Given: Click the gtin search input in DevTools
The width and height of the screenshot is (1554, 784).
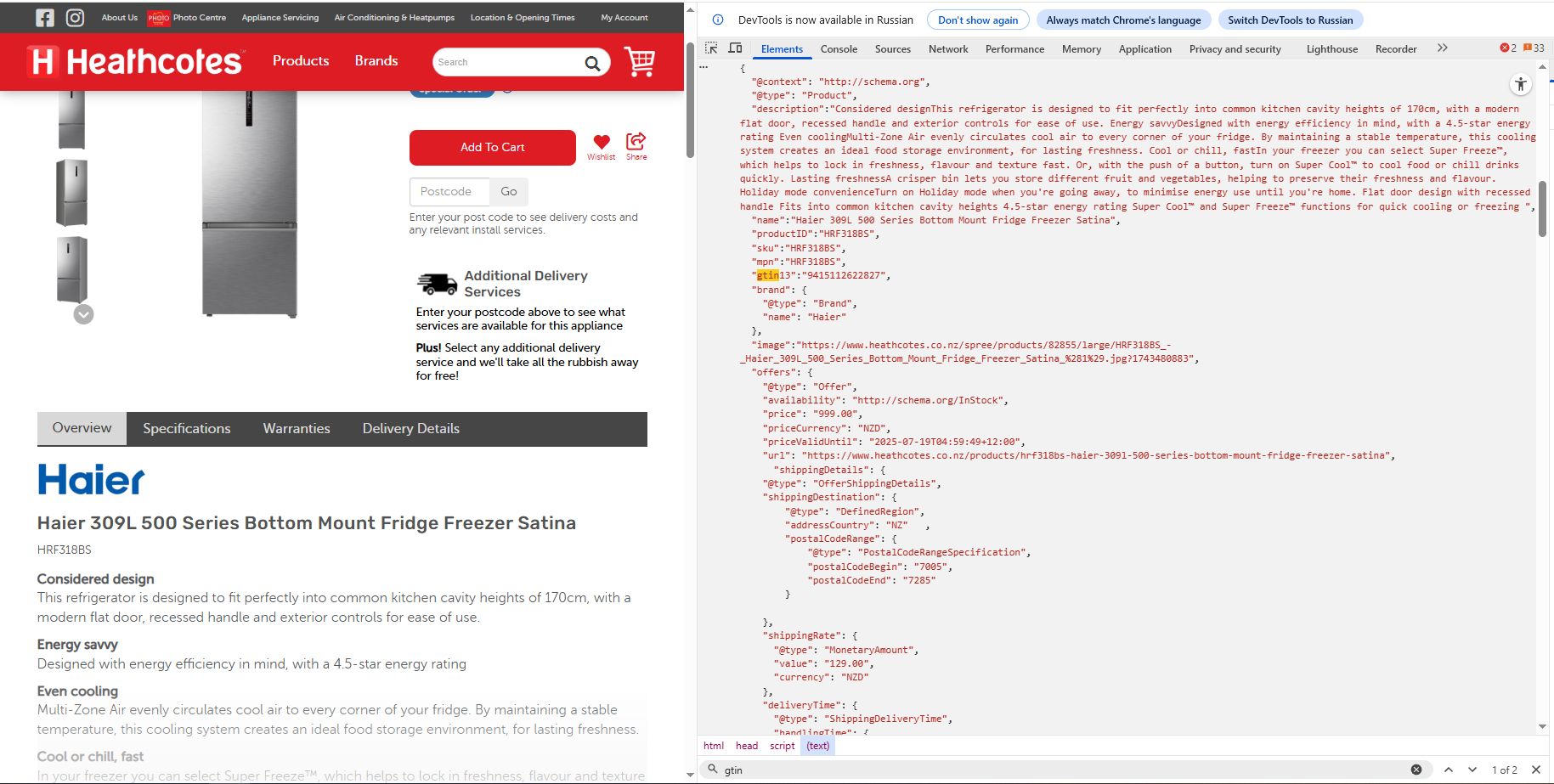Looking at the screenshot, I should (1062, 770).
